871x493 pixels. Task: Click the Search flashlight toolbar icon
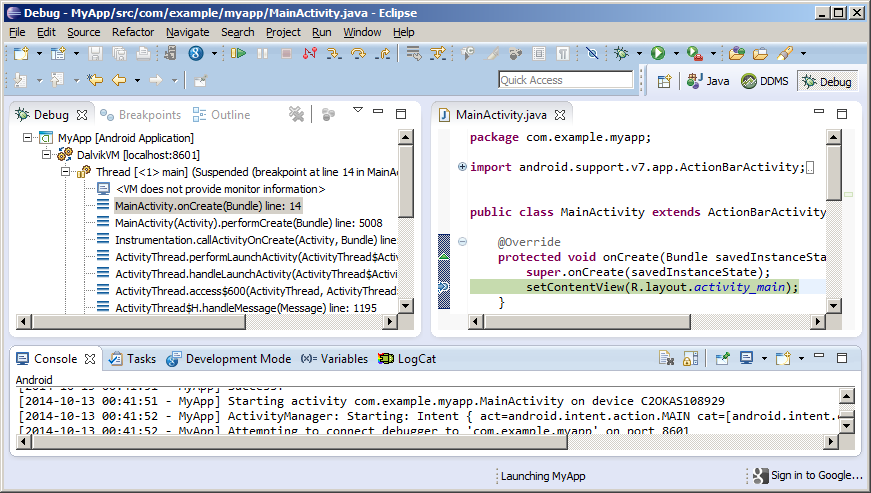(785, 53)
